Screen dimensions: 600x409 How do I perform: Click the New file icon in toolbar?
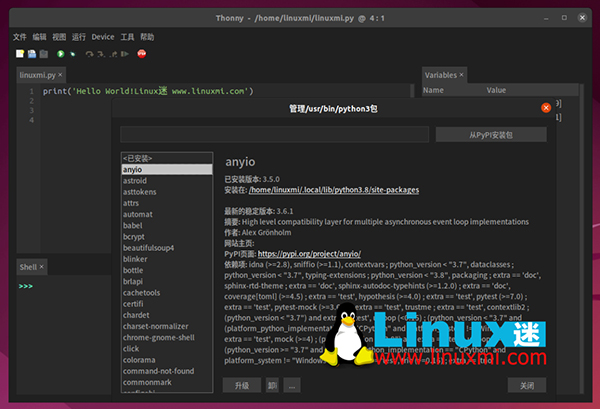pos(17,53)
